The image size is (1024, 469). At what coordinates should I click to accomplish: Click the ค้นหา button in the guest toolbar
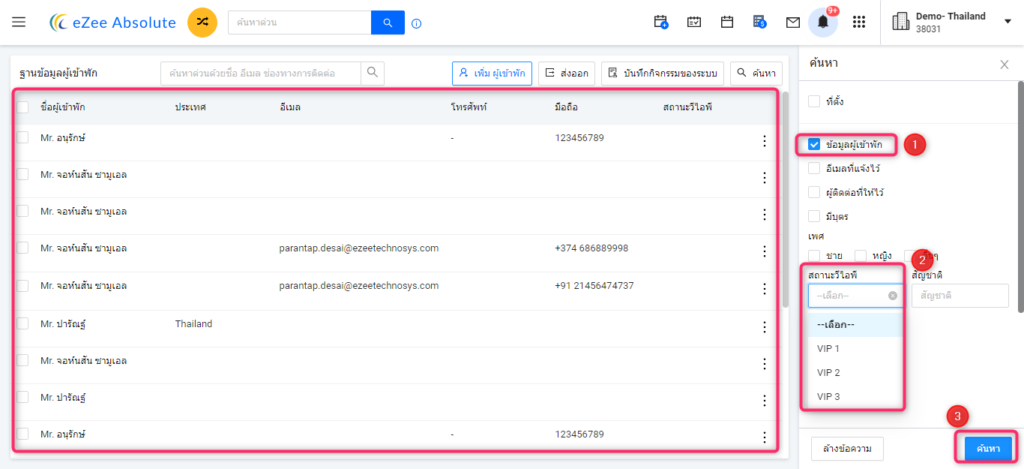[756, 73]
